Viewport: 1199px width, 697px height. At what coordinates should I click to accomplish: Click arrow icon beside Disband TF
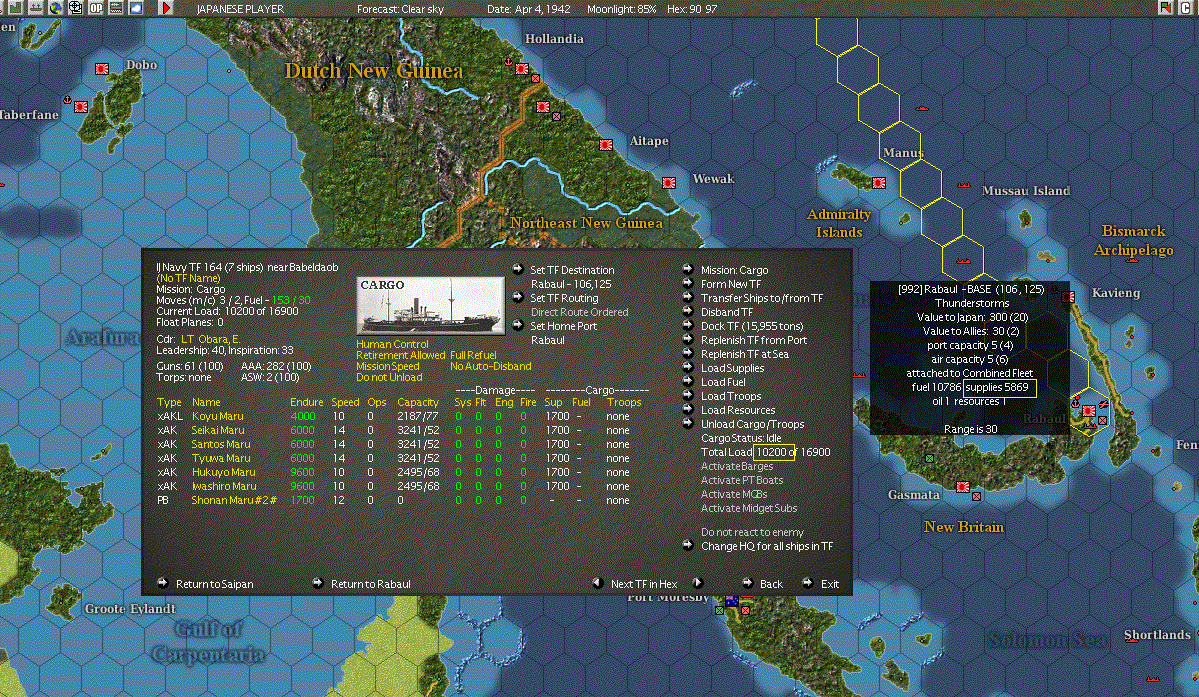coord(687,311)
